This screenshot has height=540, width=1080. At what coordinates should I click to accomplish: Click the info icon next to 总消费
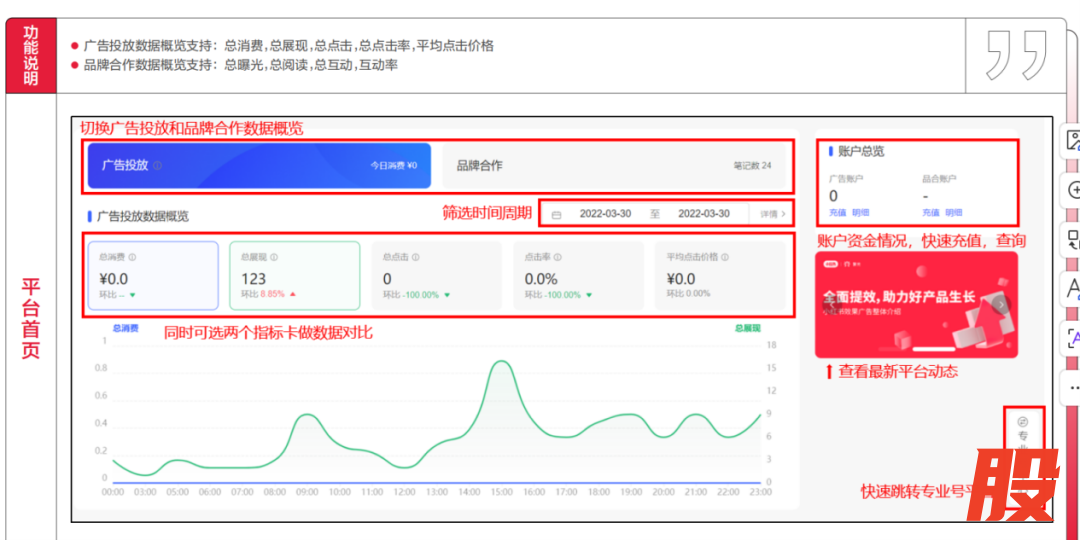(132, 257)
